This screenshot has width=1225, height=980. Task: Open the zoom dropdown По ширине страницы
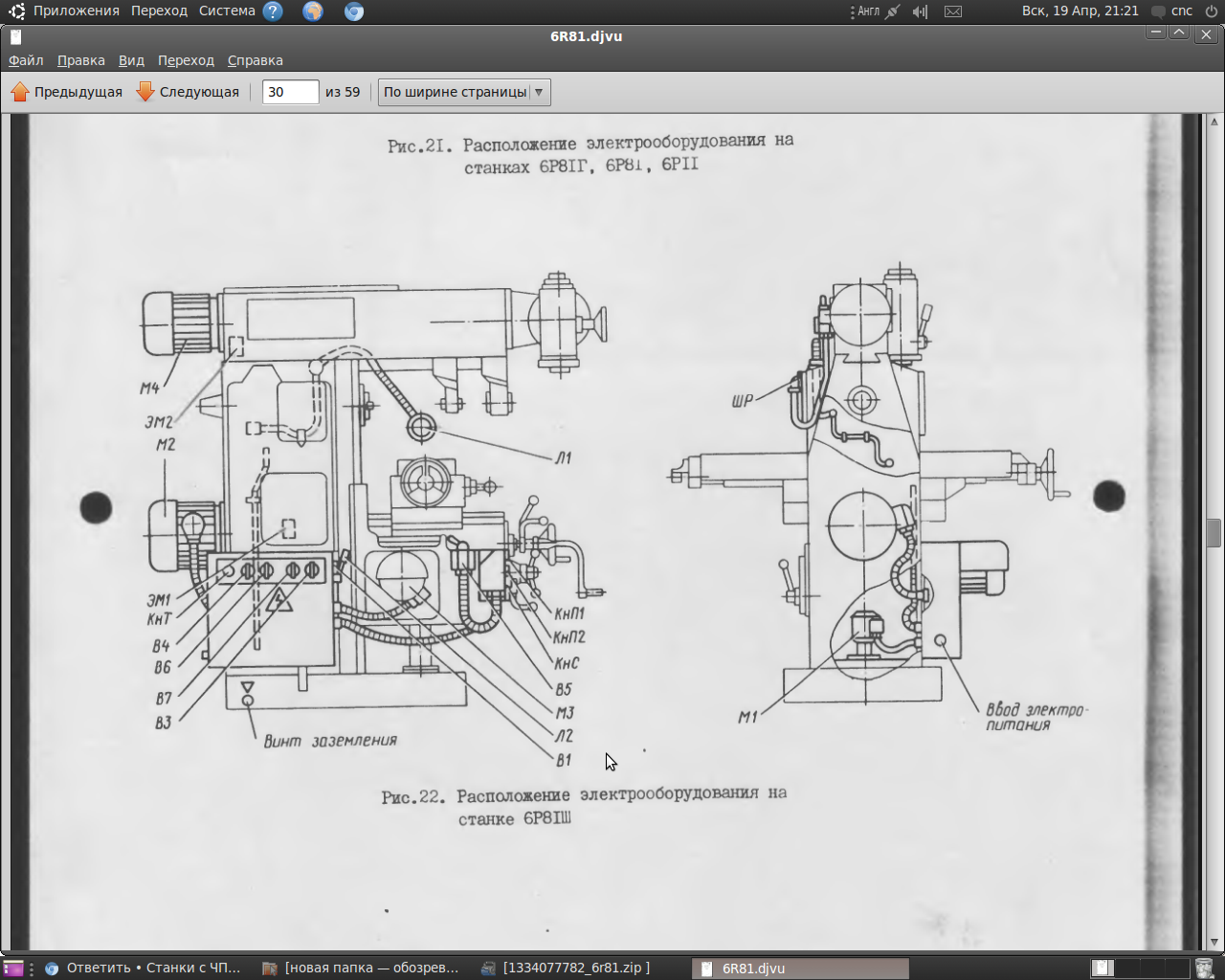click(464, 92)
